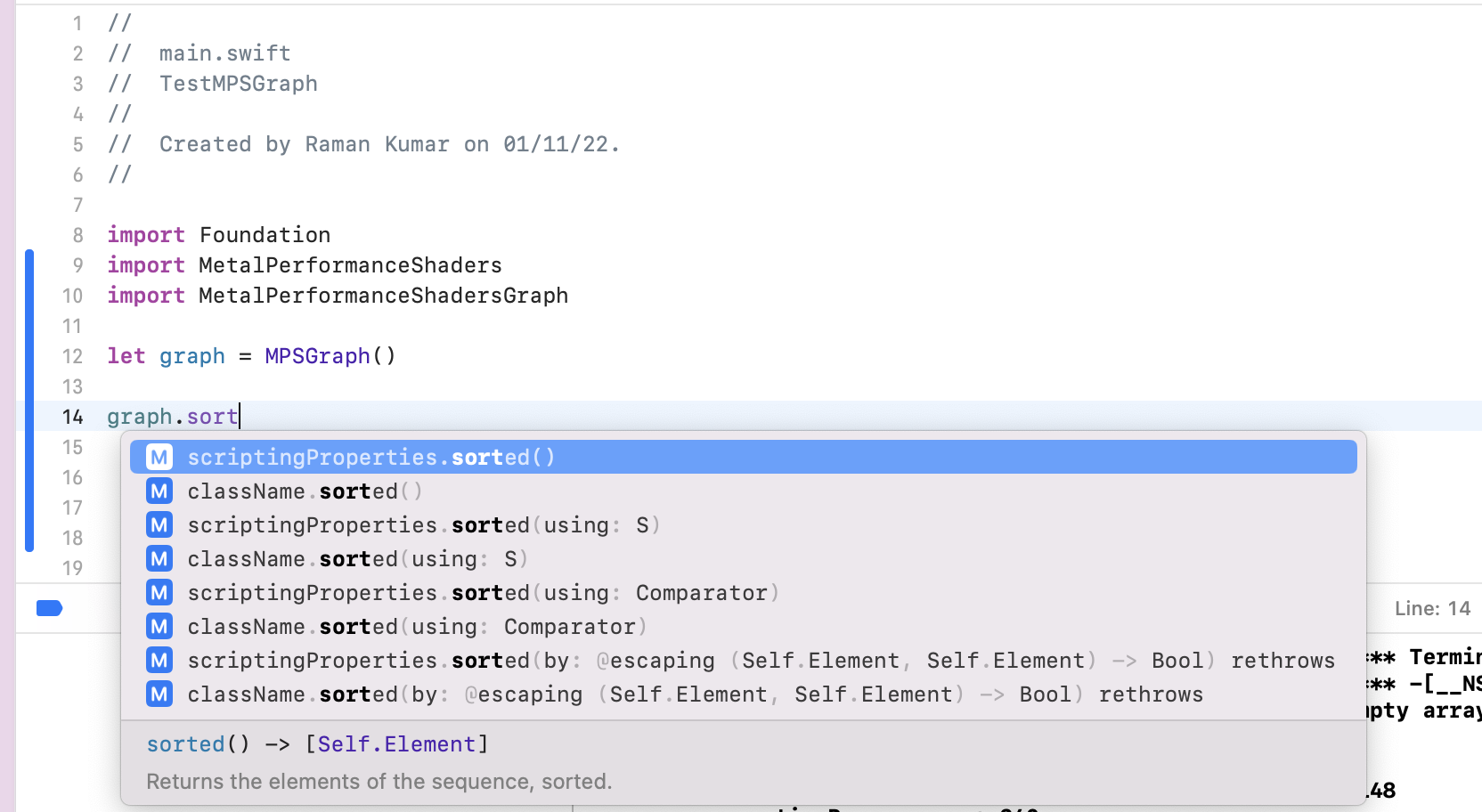Pick scriptingProperties.sorted(using: Comparator) suggestion
The width and height of the screenshot is (1482, 812).
pyautogui.click(x=483, y=593)
